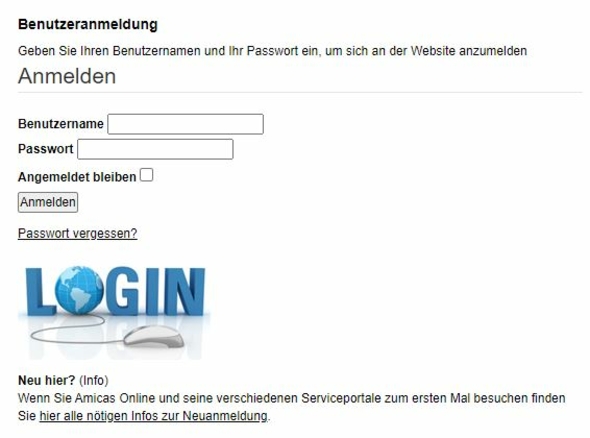
Task: Click the blue letter L of LOGIN graphic
Action: point(40,292)
